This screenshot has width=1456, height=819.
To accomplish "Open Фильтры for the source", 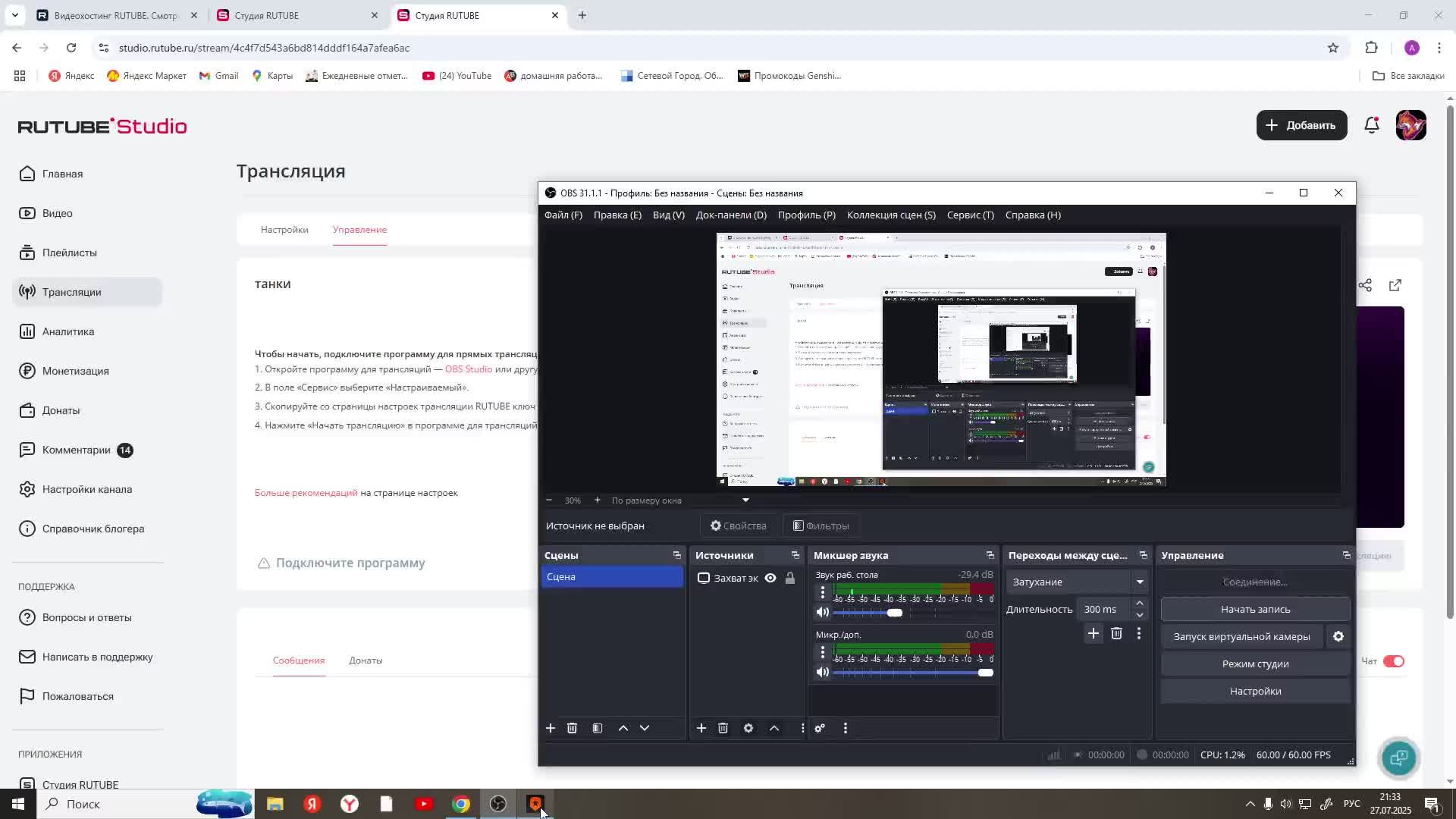I will point(821,526).
